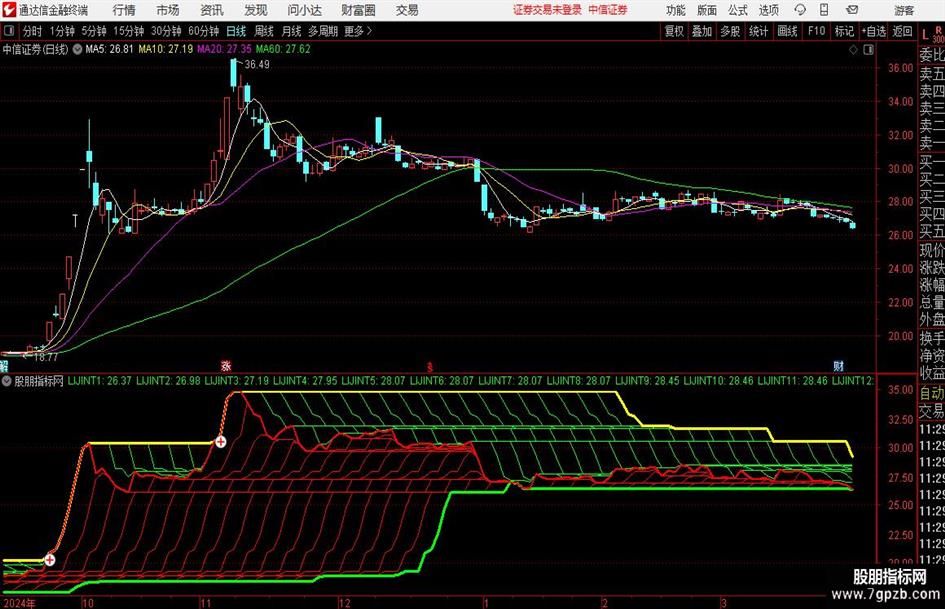
Task: Expand the 中信证券(日线) indicator dropdown arrow
Action: [x=77, y=49]
